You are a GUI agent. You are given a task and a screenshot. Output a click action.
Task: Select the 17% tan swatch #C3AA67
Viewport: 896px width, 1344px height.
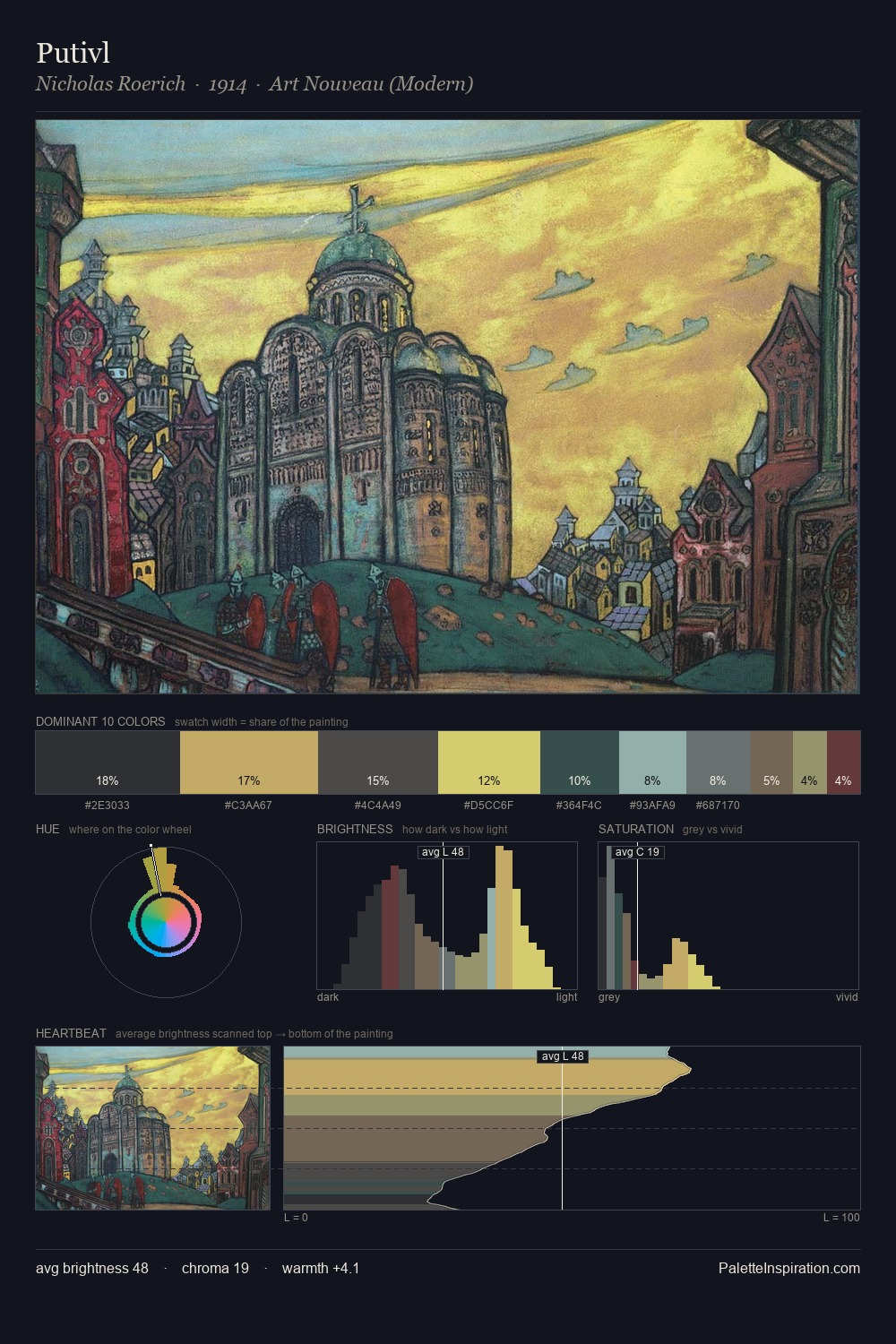[x=249, y=762]
